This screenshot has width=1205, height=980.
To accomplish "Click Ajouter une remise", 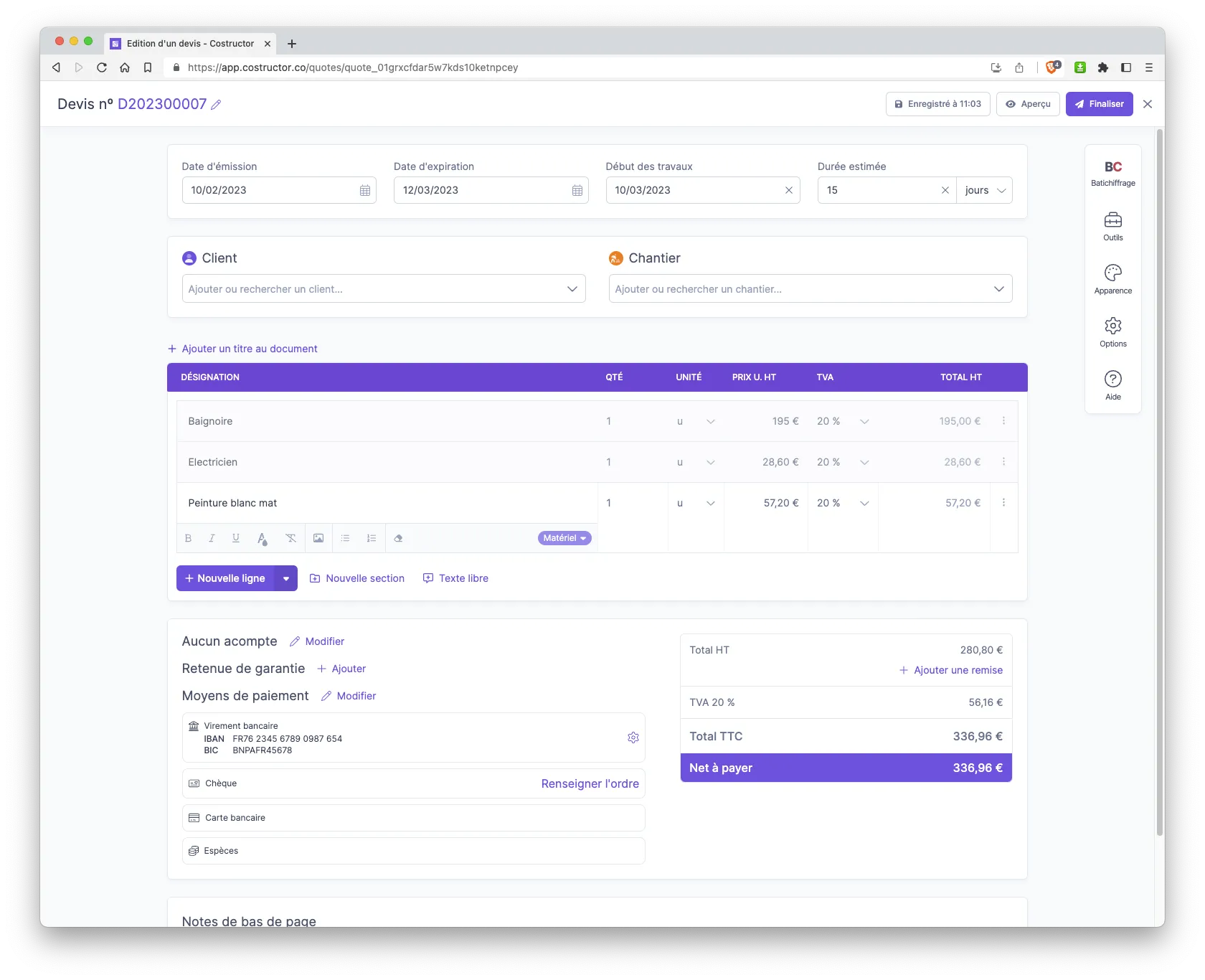I will coord(951,670).
